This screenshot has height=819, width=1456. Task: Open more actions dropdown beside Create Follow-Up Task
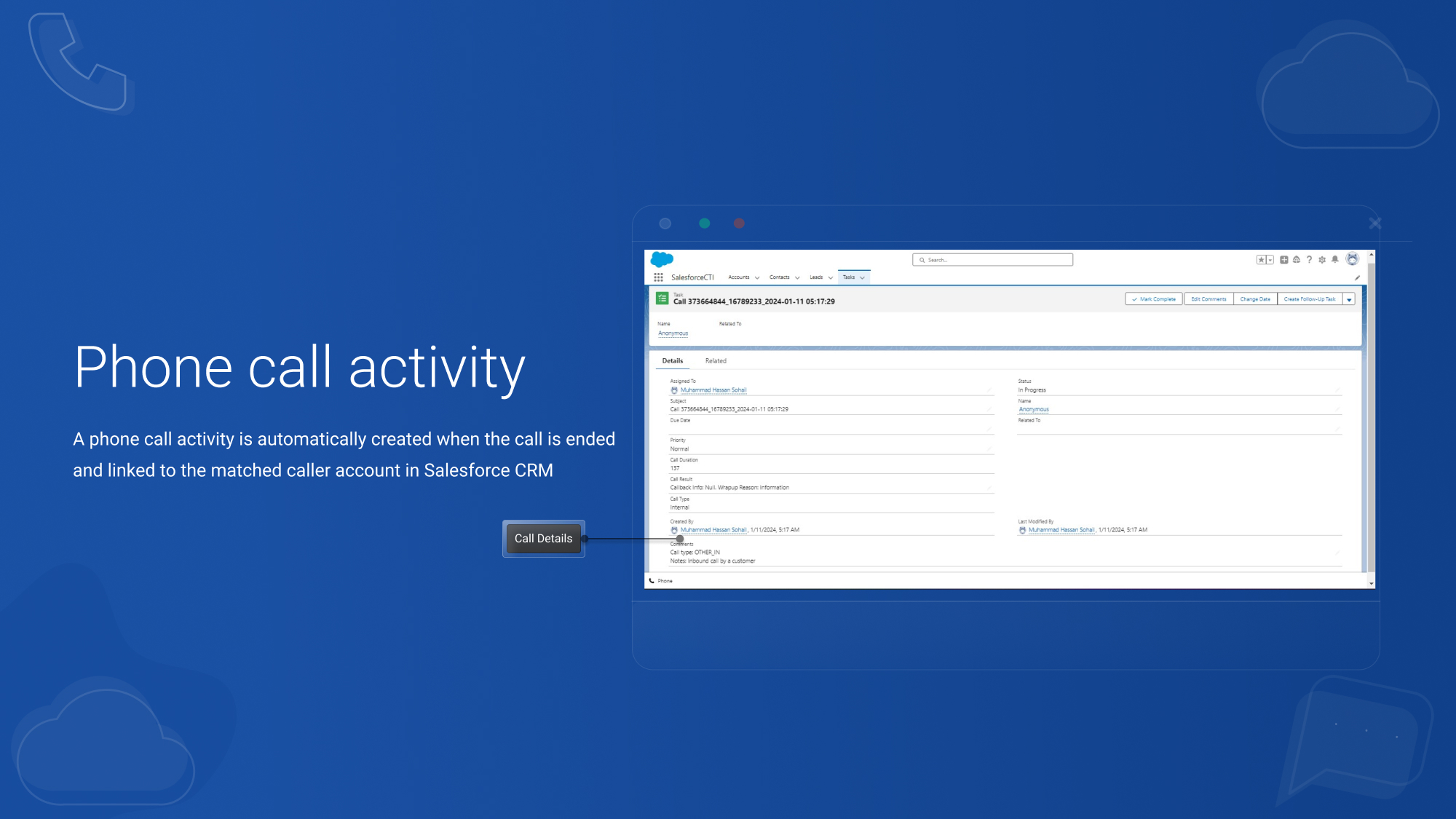1349,299
